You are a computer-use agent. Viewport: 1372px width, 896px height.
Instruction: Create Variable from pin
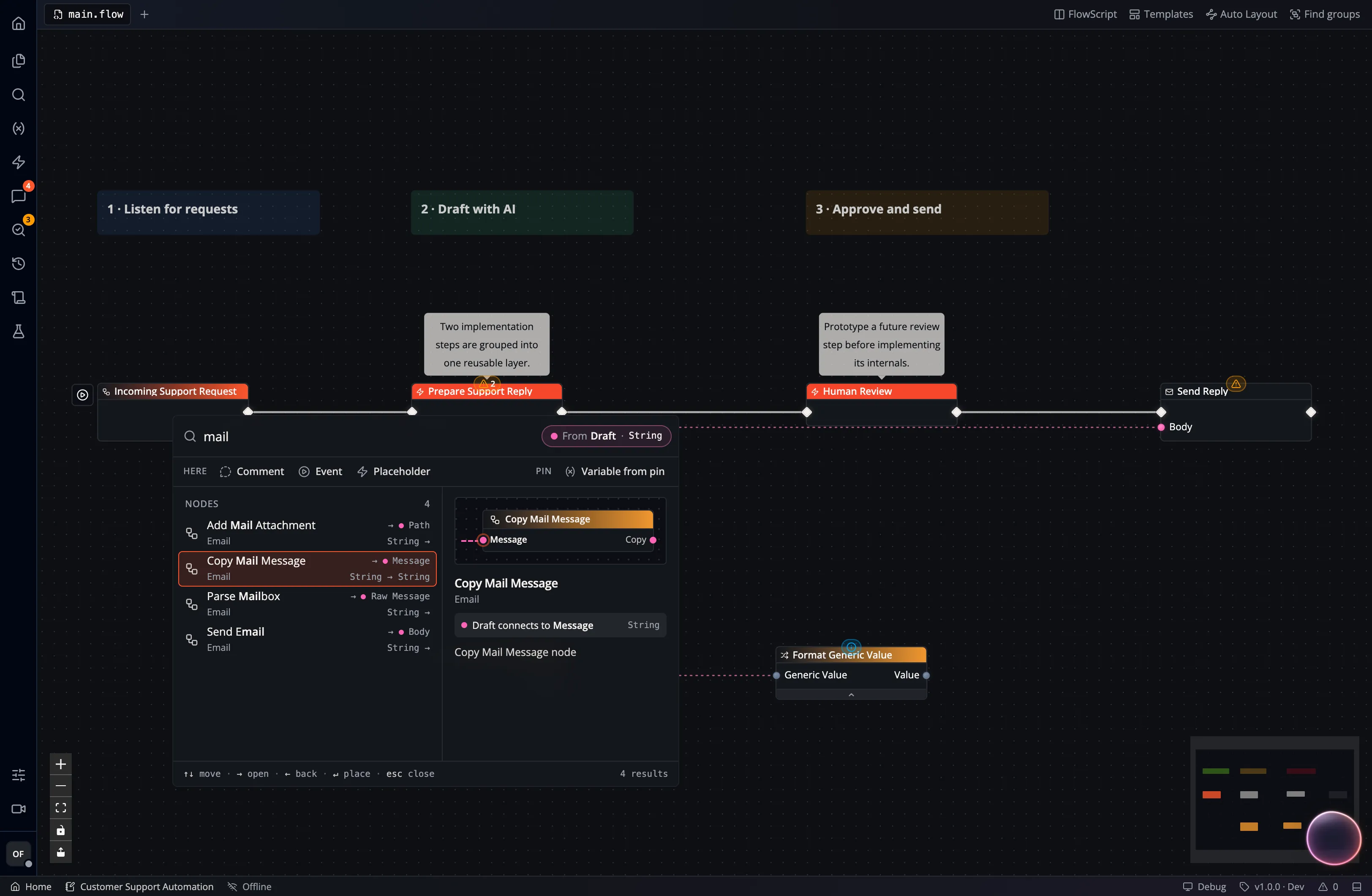(615, 471)
